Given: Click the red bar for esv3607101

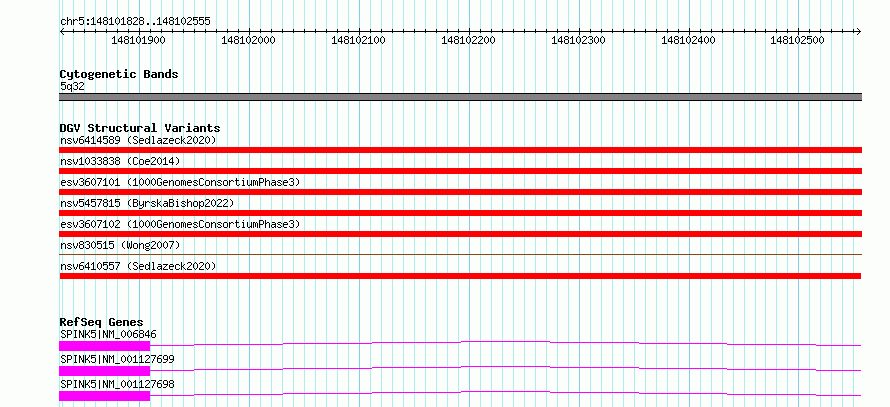Looking at the screenshot, I should [x=460, y=192].
